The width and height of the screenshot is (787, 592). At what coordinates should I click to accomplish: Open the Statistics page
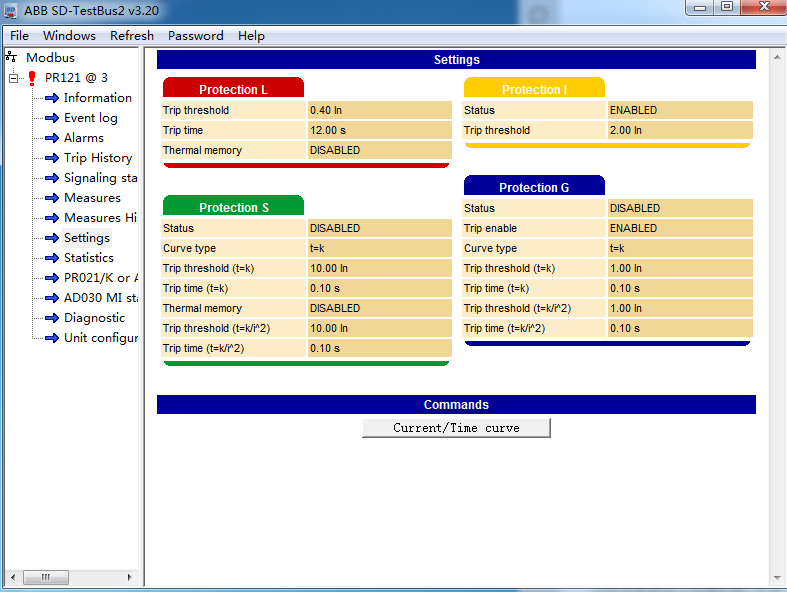tap(89, 258)
